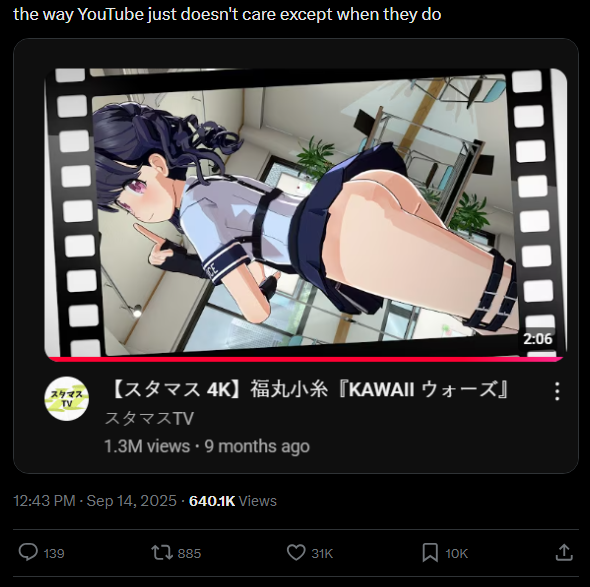
Task: Like the post with the heart icon
Action: [x=296, y=552]
